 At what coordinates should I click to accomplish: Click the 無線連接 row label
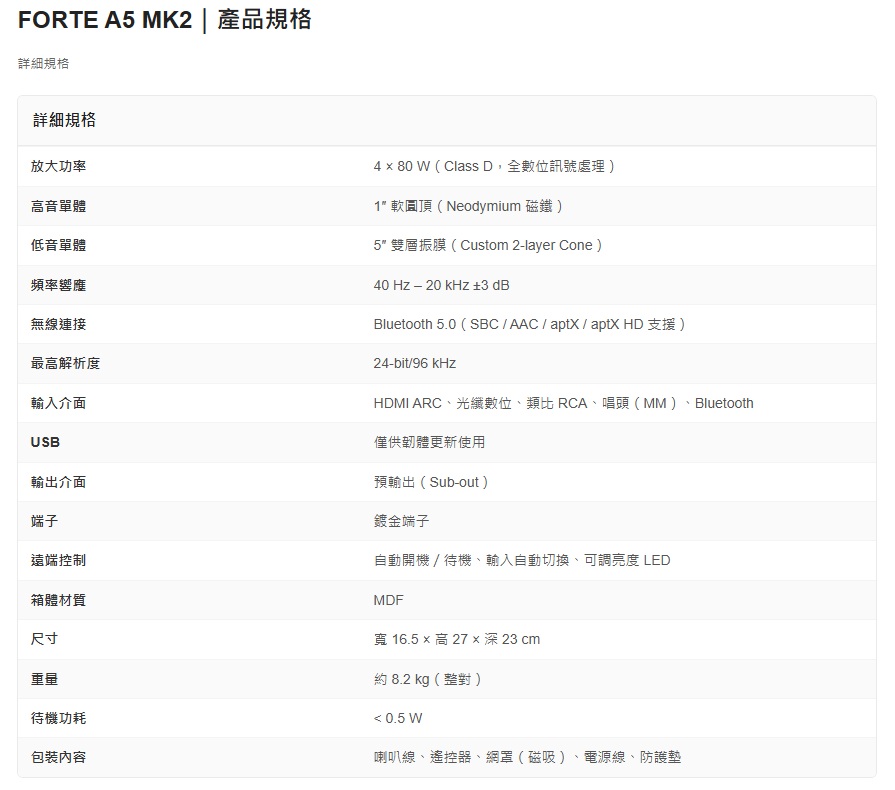coord(58,324)
